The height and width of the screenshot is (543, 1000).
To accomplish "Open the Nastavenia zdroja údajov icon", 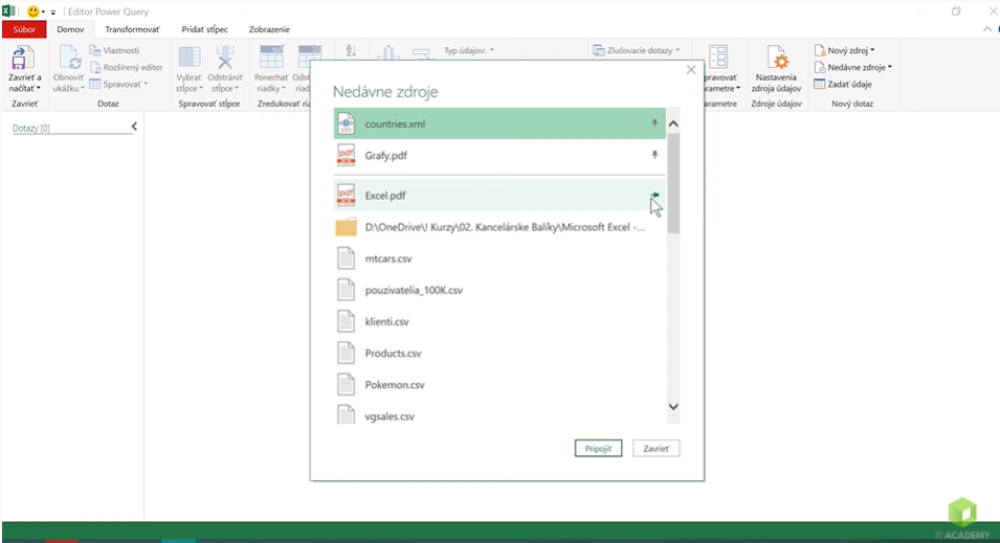I will [776, 59].
